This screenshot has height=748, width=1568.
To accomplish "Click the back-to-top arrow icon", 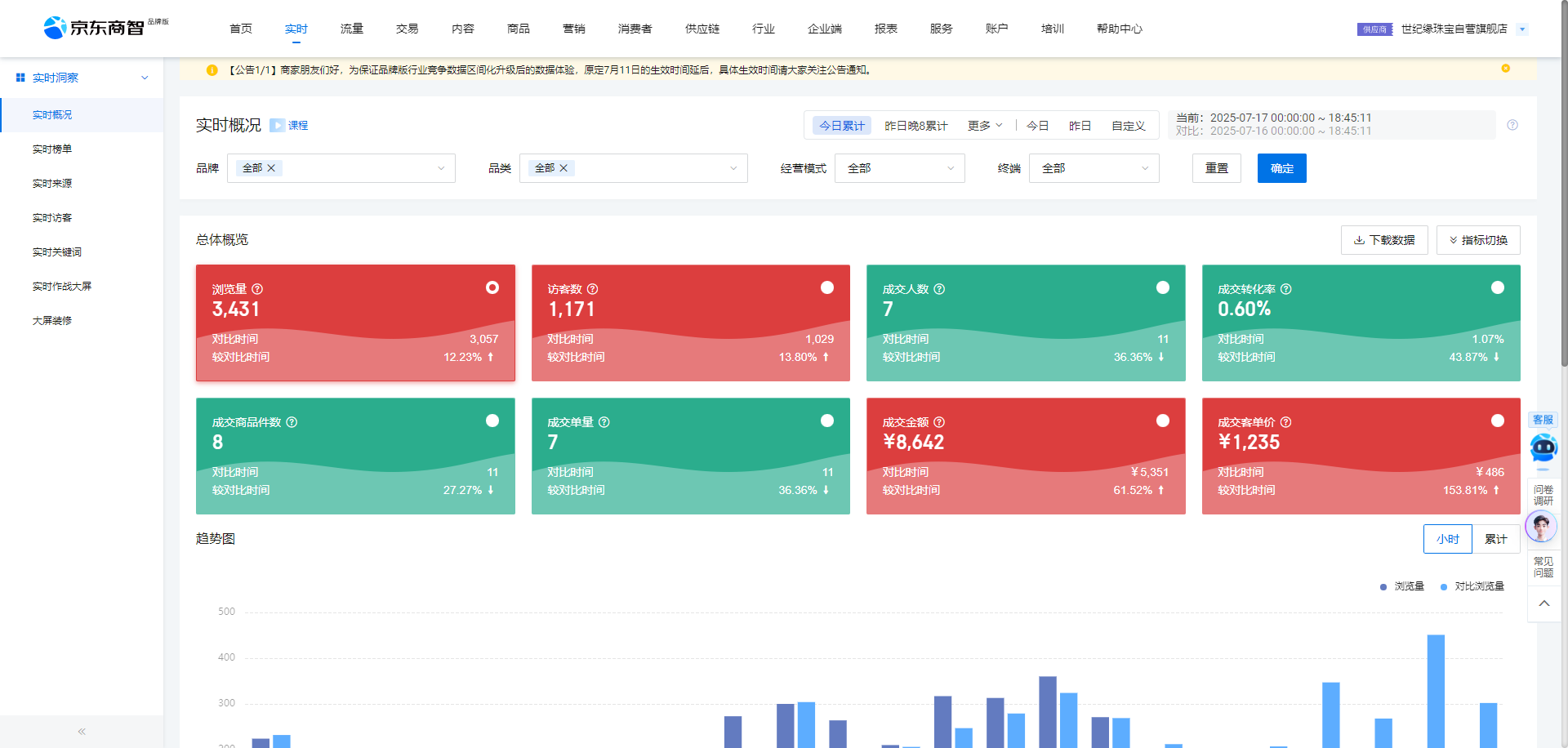I will coord(1543,603).
